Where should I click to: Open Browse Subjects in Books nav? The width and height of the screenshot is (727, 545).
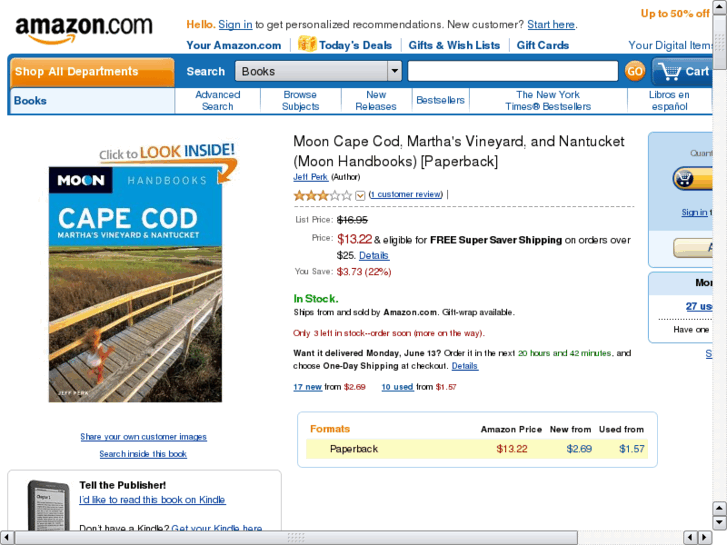tap(300, 100)
